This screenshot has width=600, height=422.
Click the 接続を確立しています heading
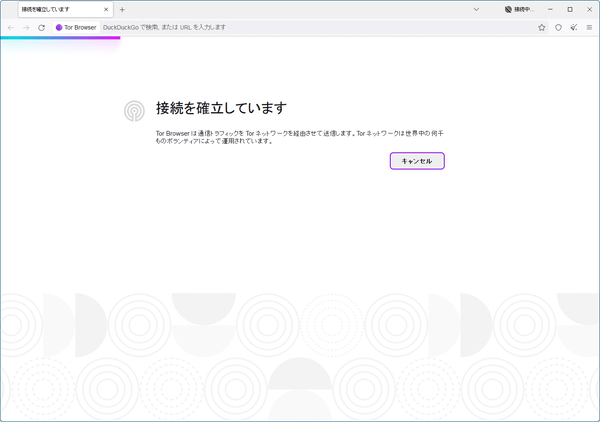click(221, 108)
